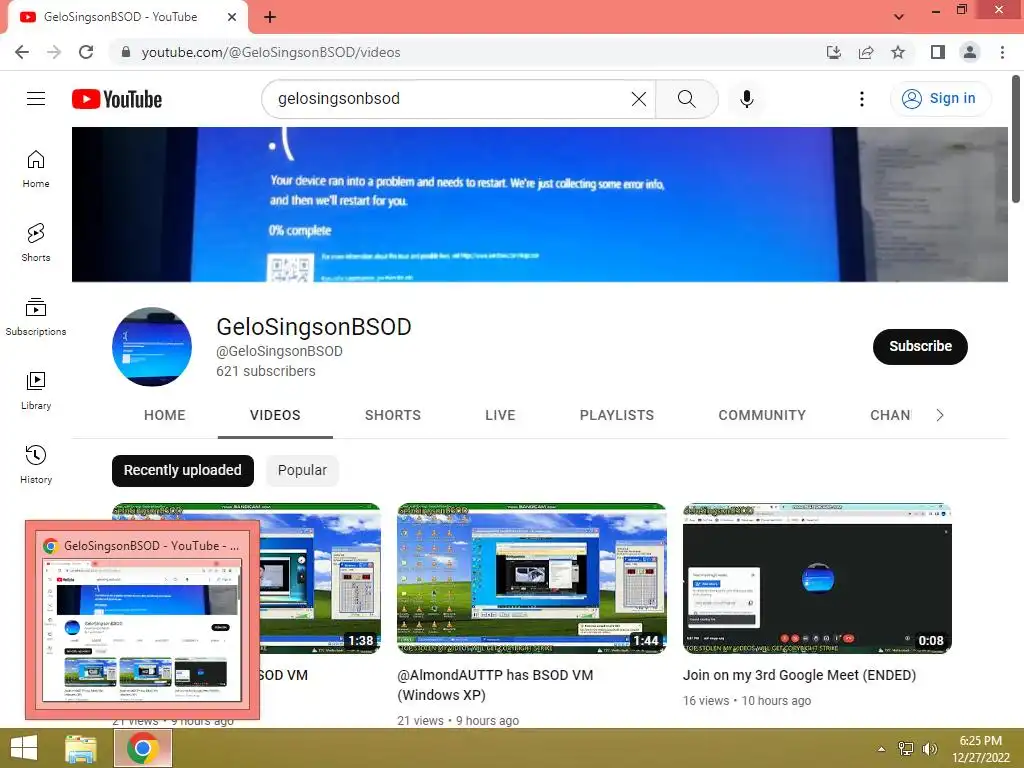Image resolution: width=1024 pixels, height=768 pixels.
Task: Show hidden system tray icons
Action: [x=881, y=749]
